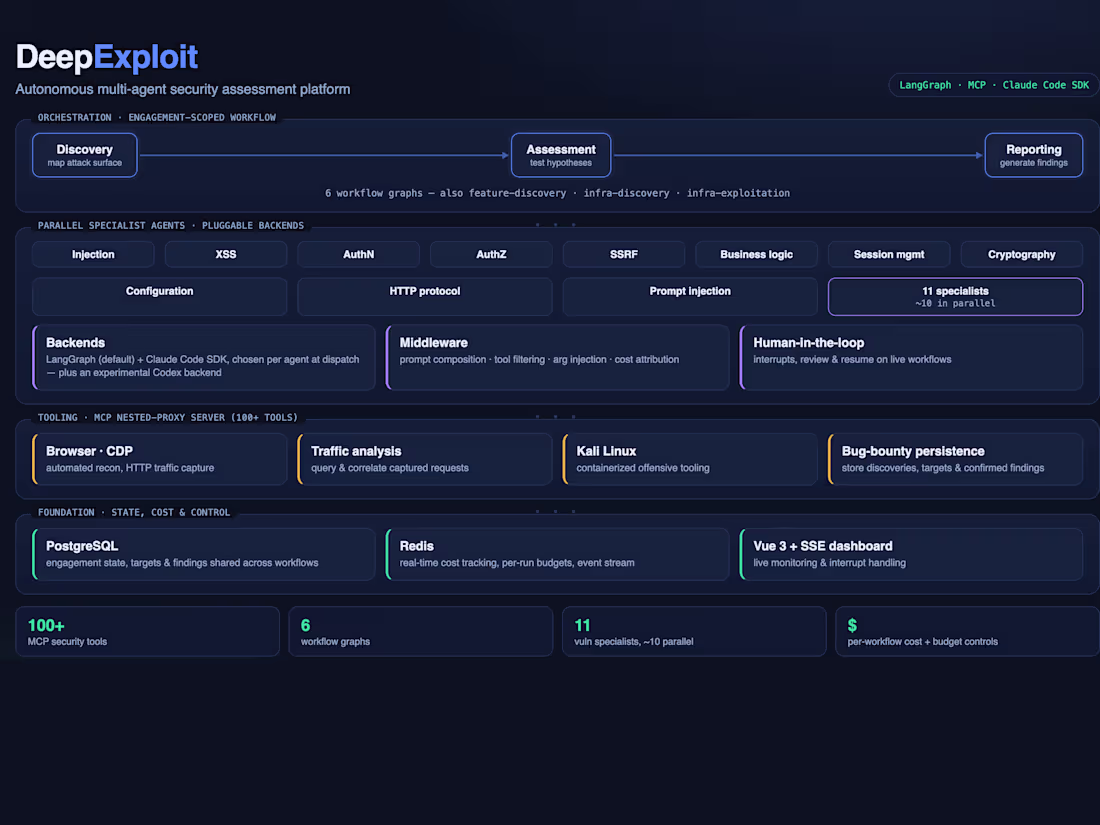This screenshot has width=1100, height=825.
Task: Select the Reporting workflow node
Action: click(x=1033, y=155)
